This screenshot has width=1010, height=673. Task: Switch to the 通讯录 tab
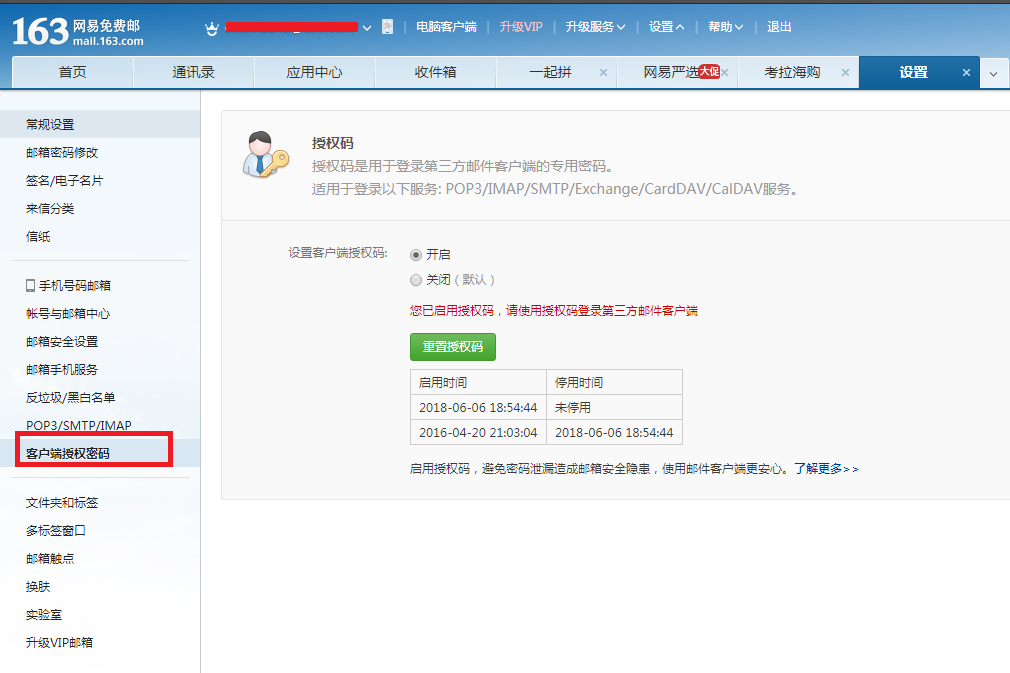[193, 72]
